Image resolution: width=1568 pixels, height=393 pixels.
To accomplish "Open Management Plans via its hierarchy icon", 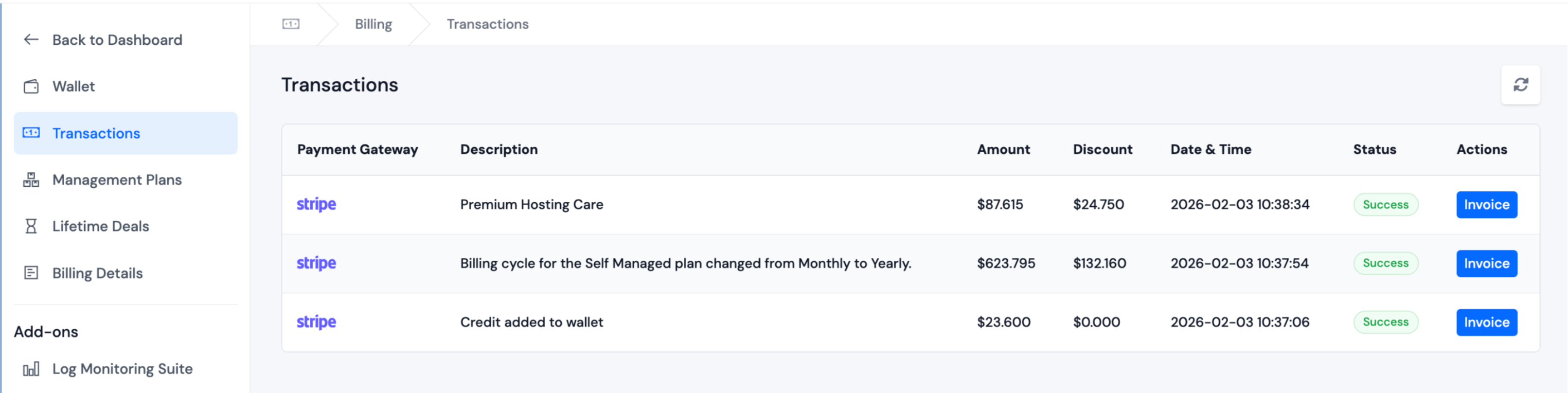I will pyautogui.click(x=31, y=179).
